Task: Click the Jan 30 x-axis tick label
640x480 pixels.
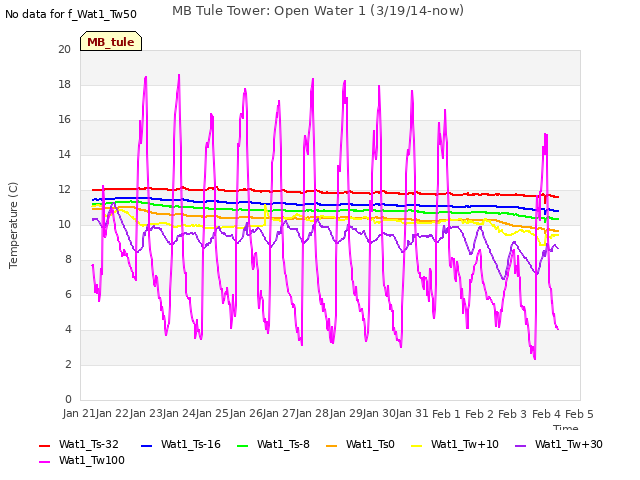Action: point(380,413)
